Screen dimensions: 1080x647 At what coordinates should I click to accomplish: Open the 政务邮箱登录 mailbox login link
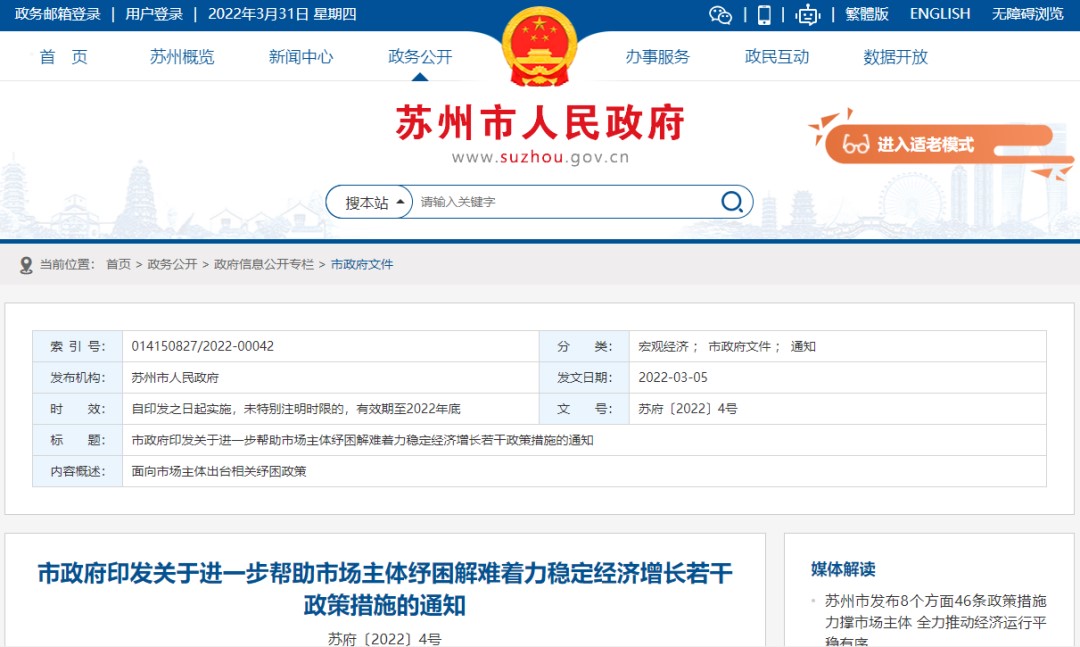coord(58,14)
